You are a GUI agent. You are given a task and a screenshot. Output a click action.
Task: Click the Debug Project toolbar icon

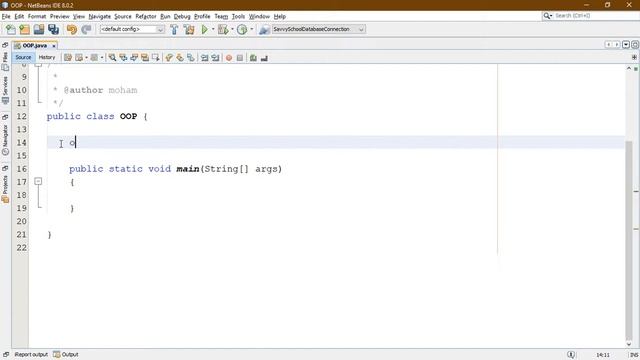pos(223,29)
